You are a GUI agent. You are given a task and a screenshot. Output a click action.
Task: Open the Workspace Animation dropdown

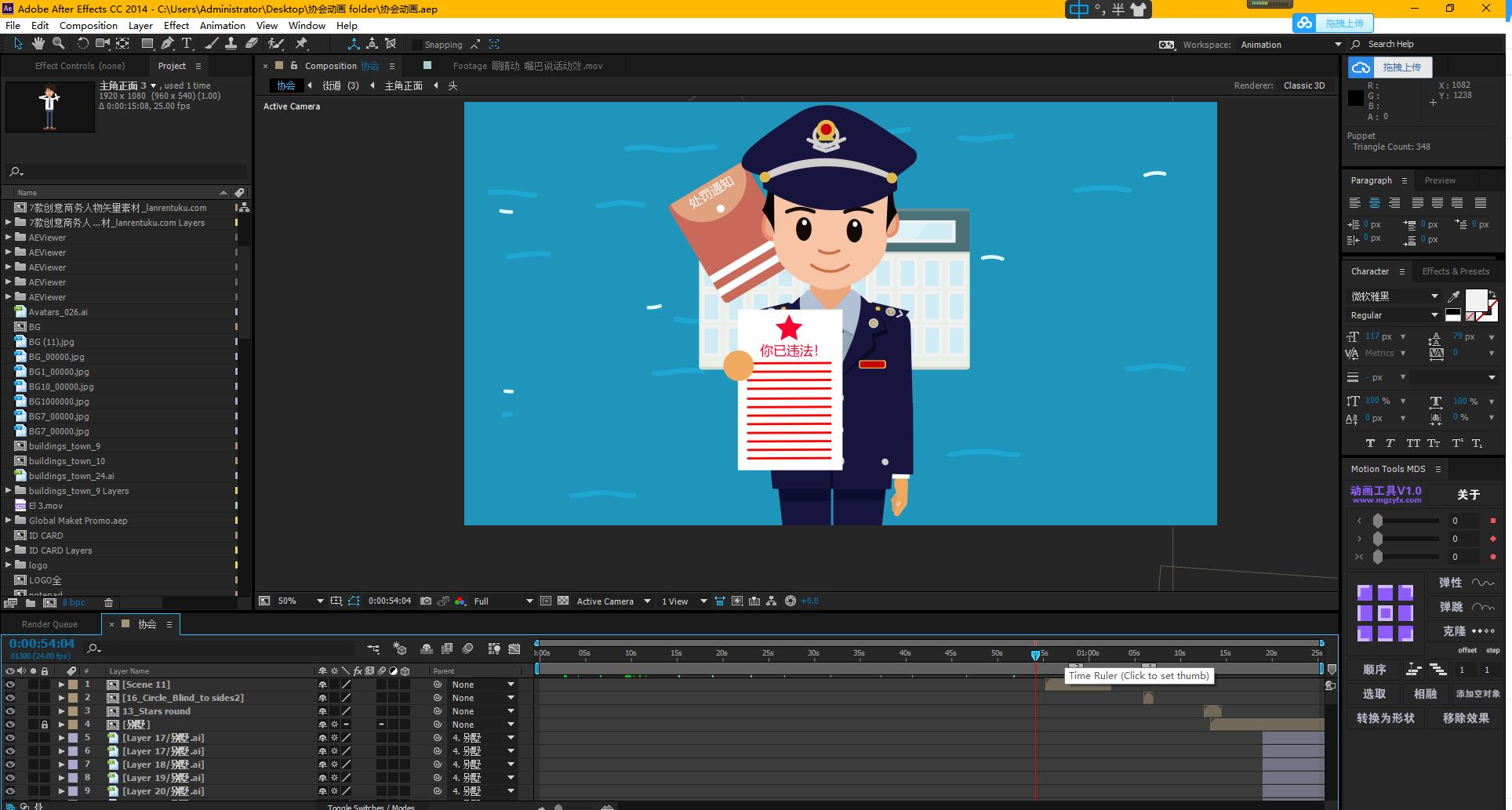(1292, 45)
